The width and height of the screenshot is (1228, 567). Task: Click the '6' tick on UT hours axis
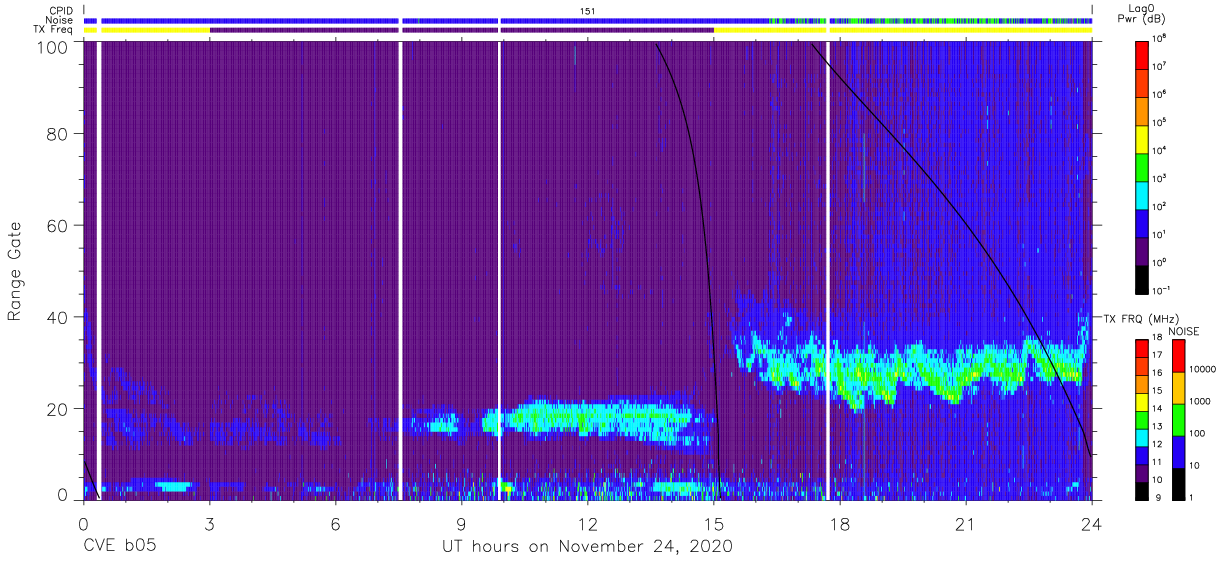coord(335,524)
